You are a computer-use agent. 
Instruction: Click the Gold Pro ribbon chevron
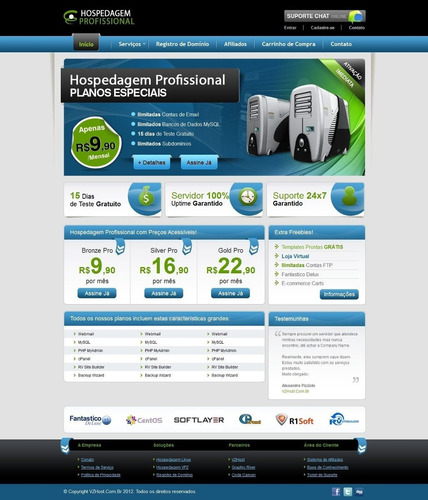click(x=254, y=247)
